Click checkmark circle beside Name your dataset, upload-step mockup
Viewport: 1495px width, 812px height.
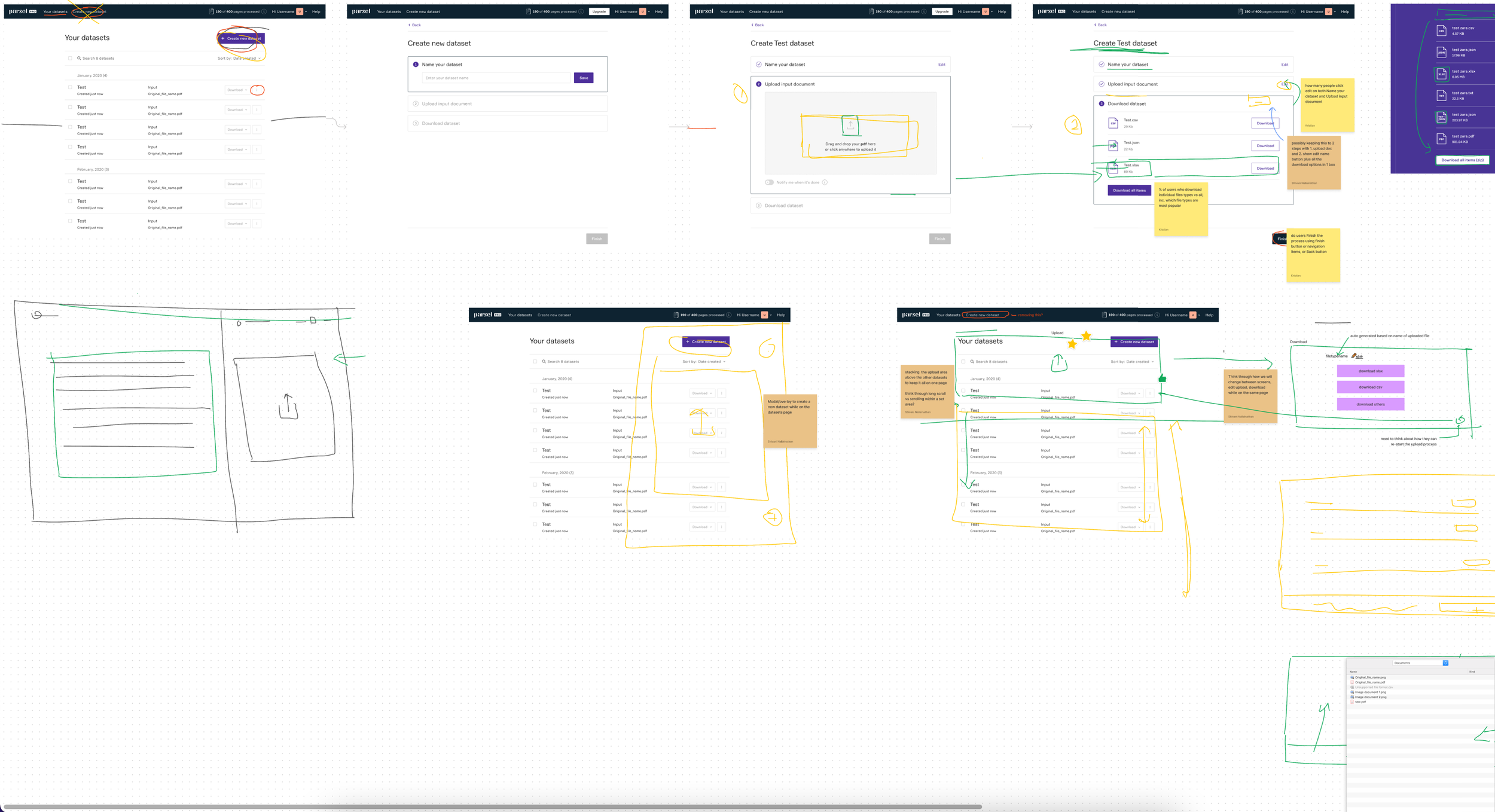coord(759,65)
